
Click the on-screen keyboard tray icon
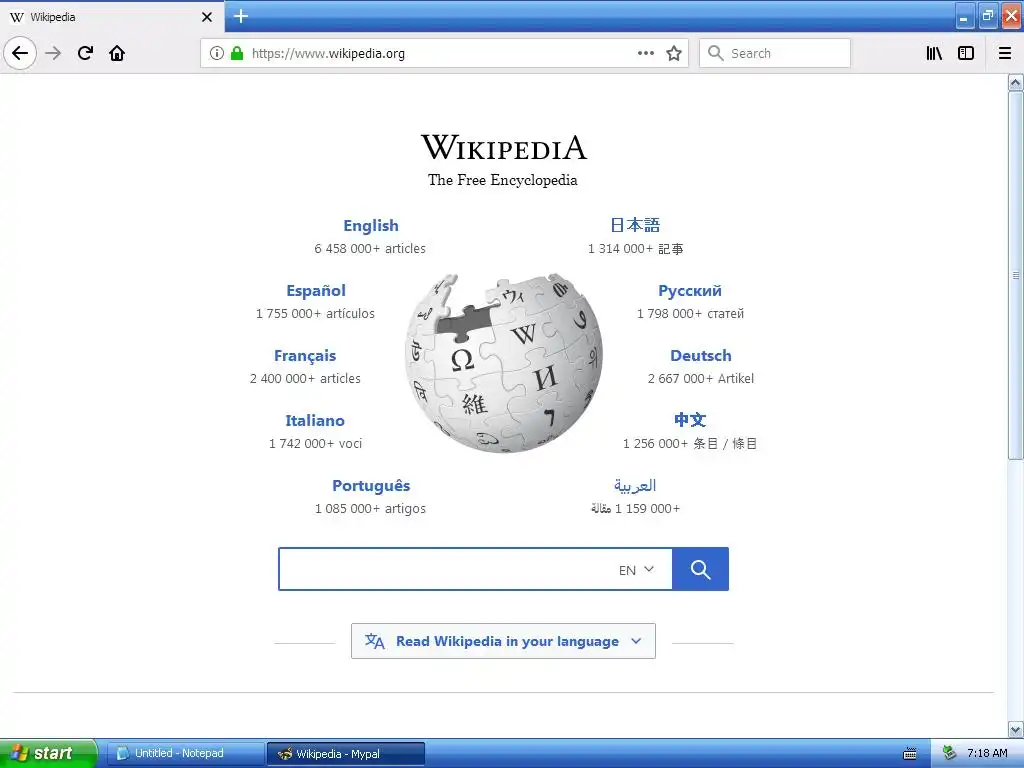coord(910,754)
